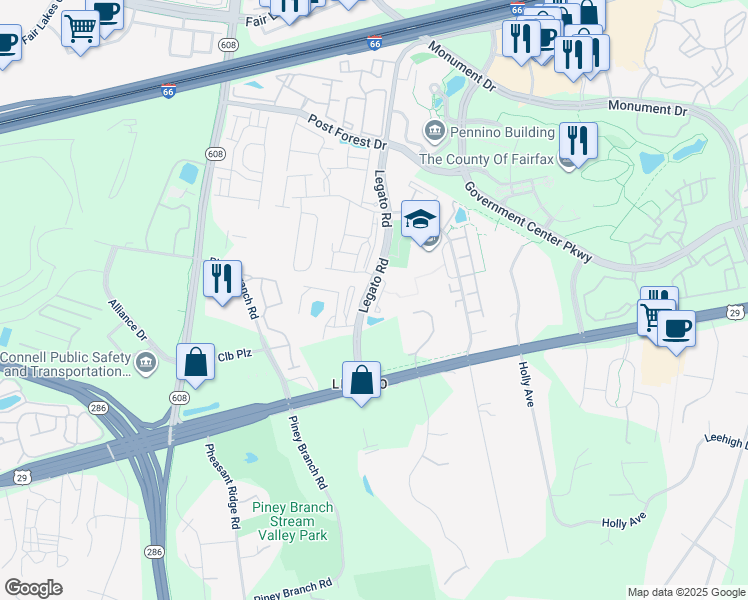Image resolution: width=748 pixels, height=600 pixels.
Task: Open the Google logo link
Action: (x=33, y=588)
